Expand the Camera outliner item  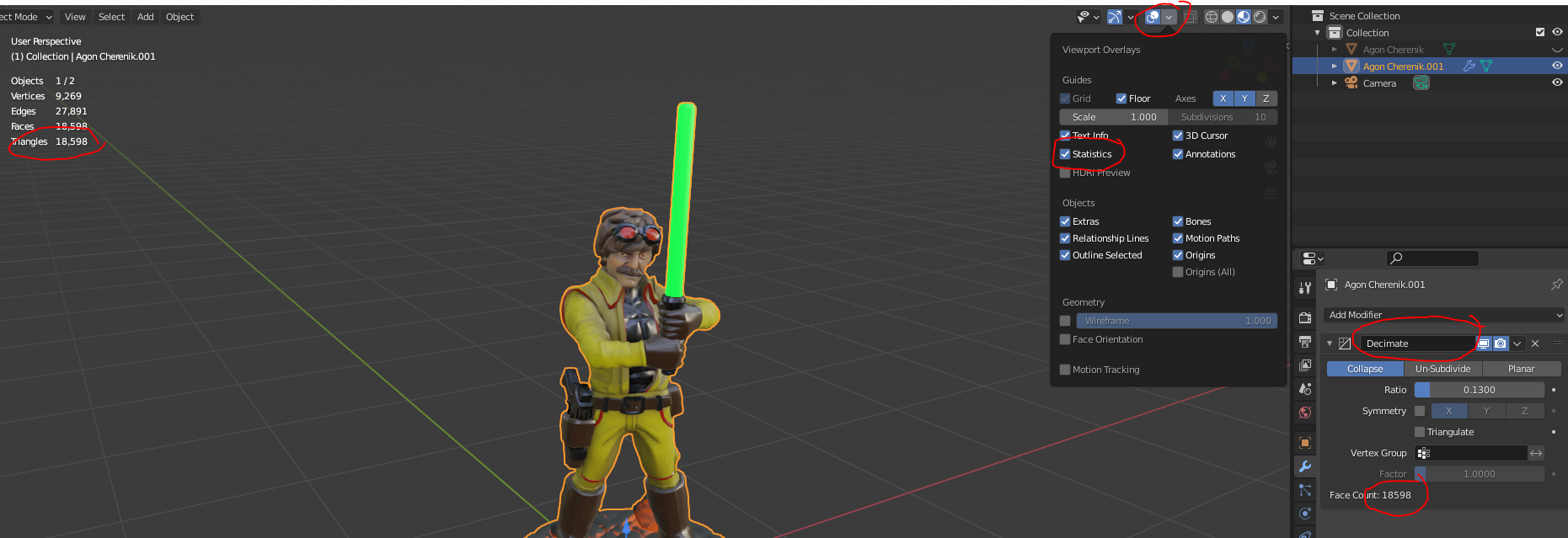click(1335, 83)
